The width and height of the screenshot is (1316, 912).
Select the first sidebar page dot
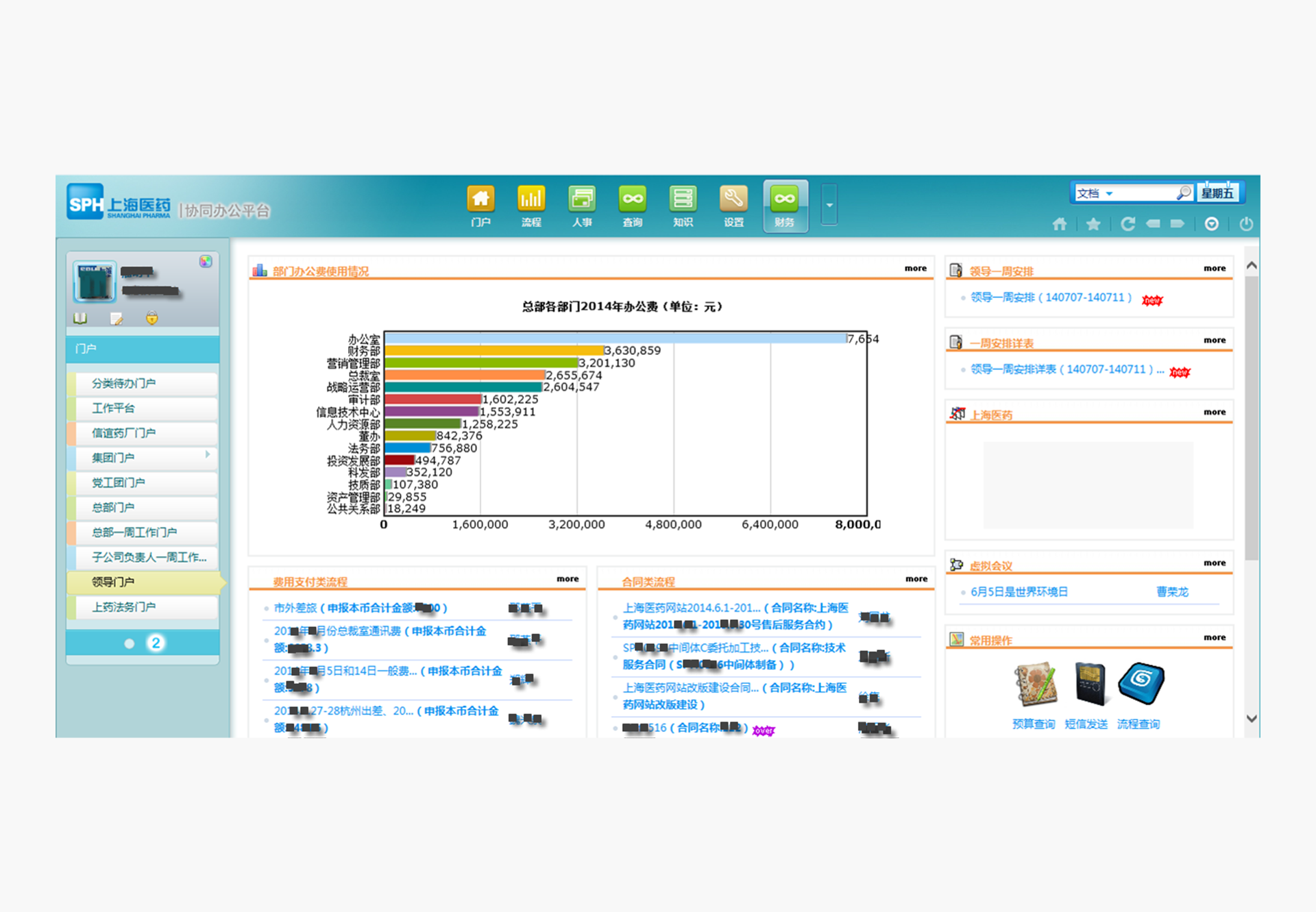click(129, 643)
